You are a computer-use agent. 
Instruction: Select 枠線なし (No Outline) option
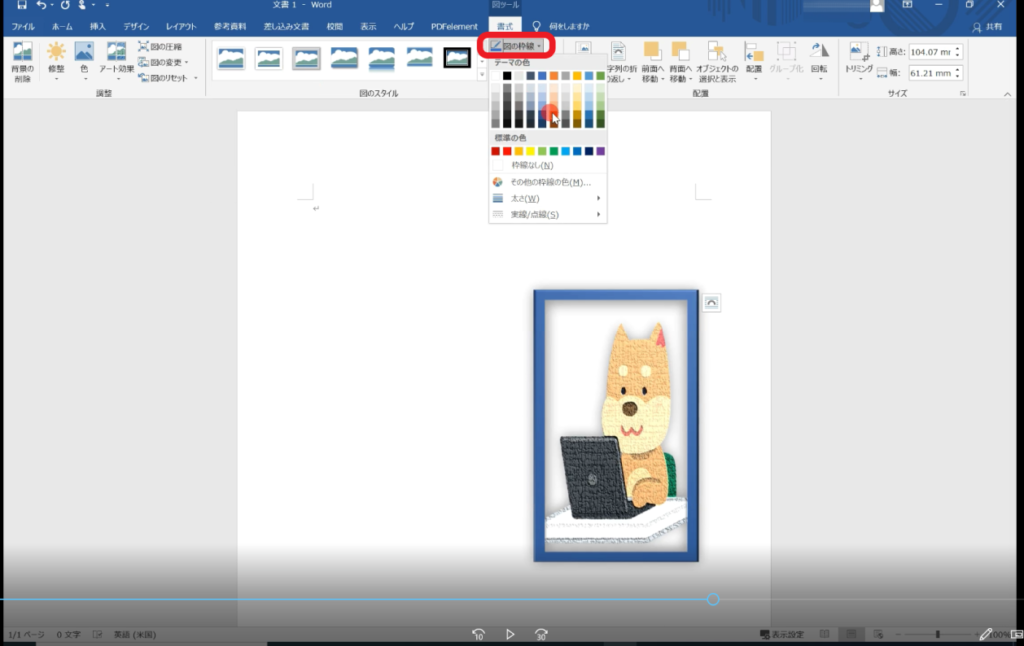[x=532, y=165]
